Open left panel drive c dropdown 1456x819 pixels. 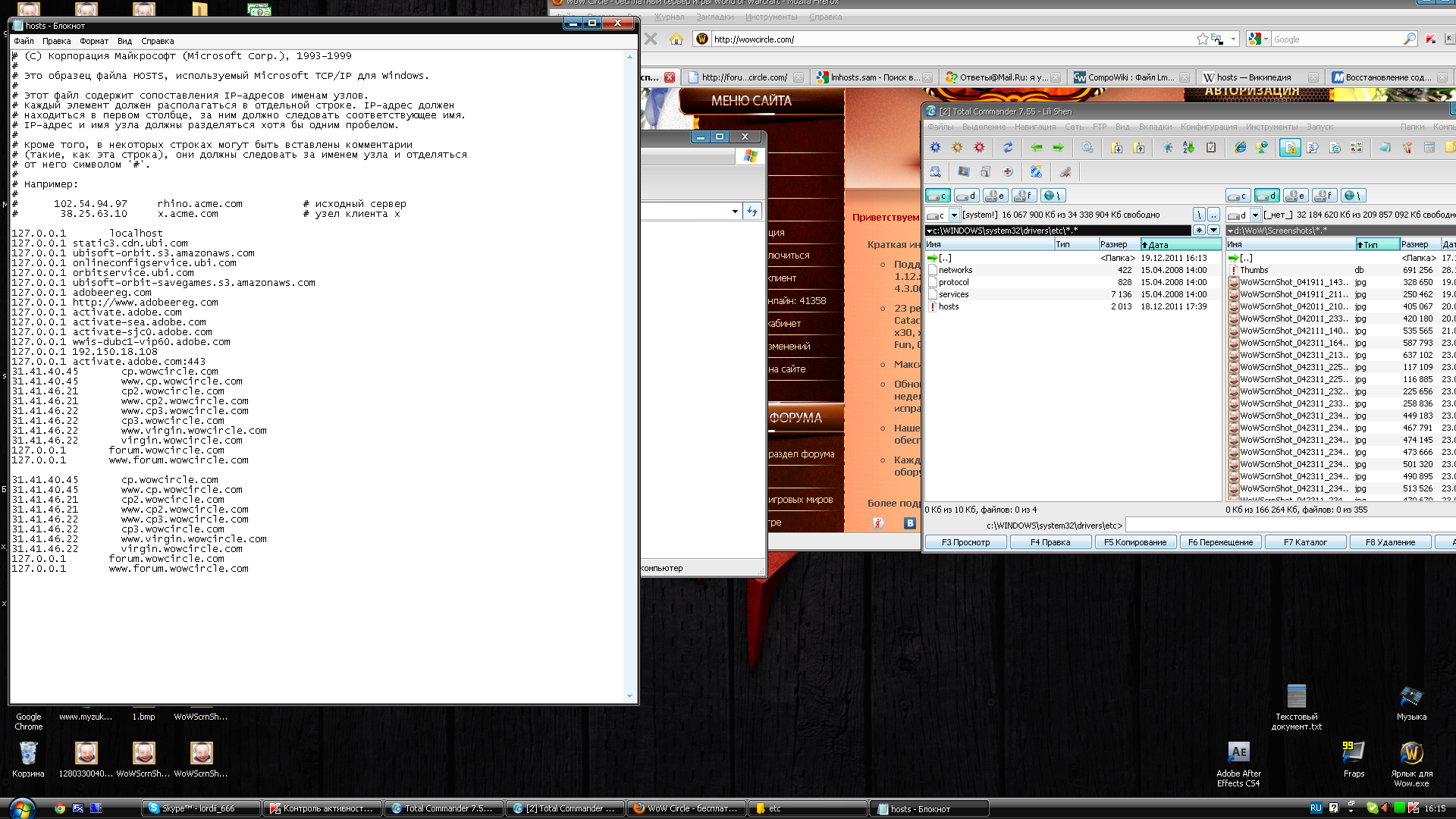(955, 215)
